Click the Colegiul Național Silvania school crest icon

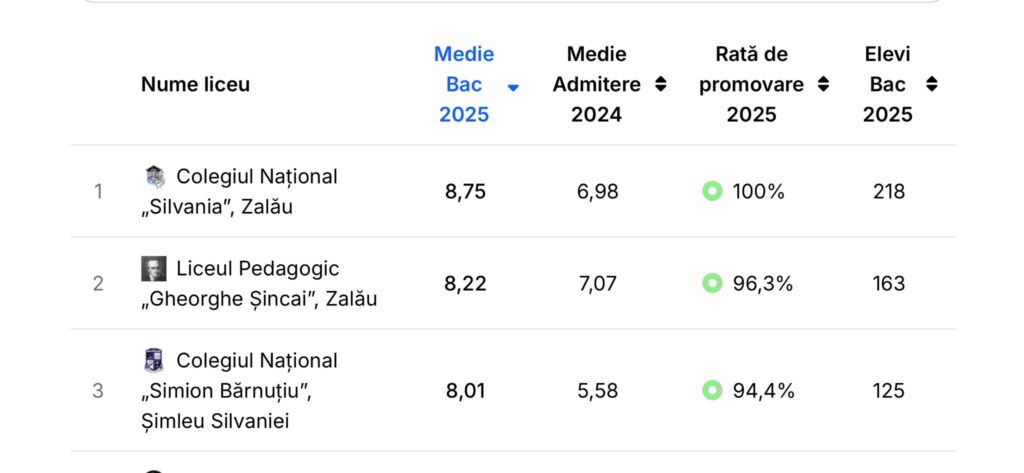pyautogui.click(x=154, y=177)
